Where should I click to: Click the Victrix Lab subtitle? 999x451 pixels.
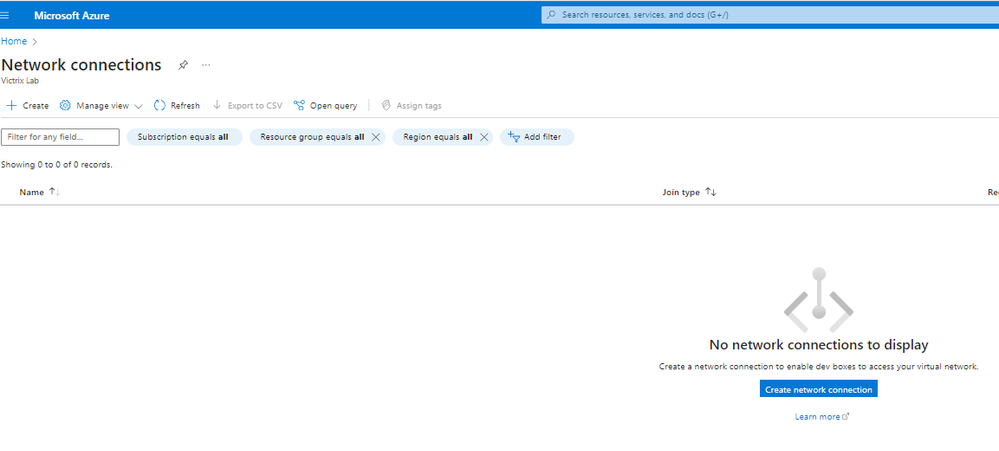pos(20,81)
